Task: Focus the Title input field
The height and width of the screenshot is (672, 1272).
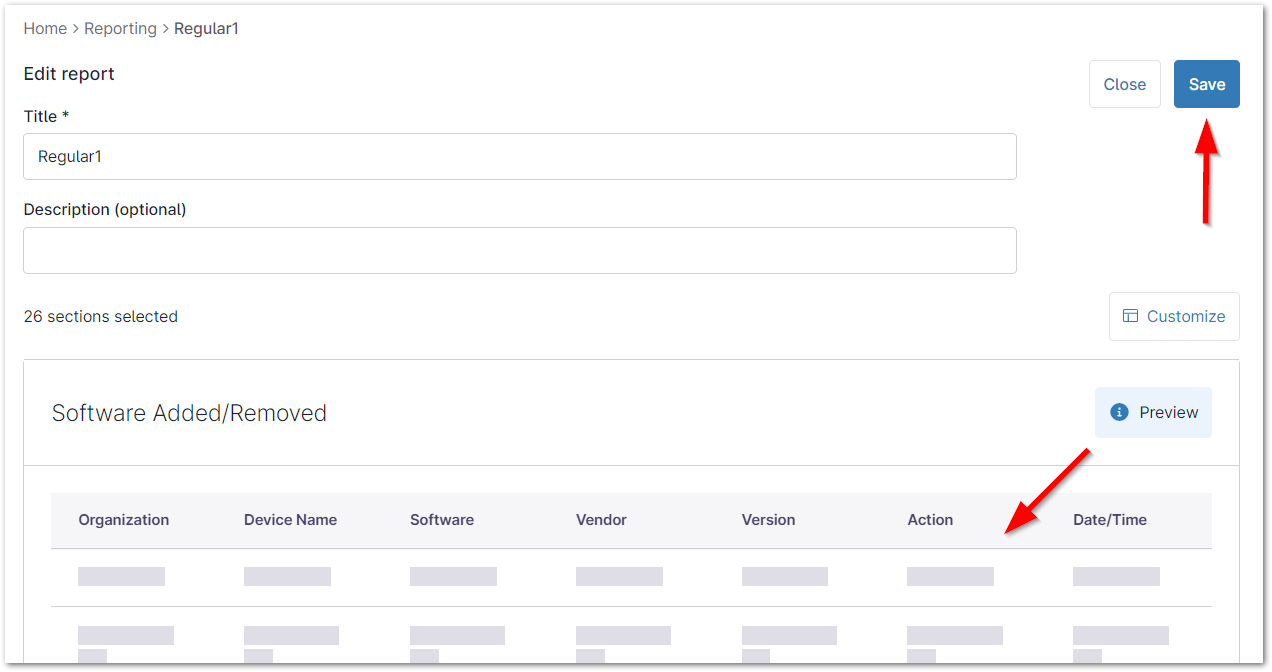Action: [x=519, y=157]
